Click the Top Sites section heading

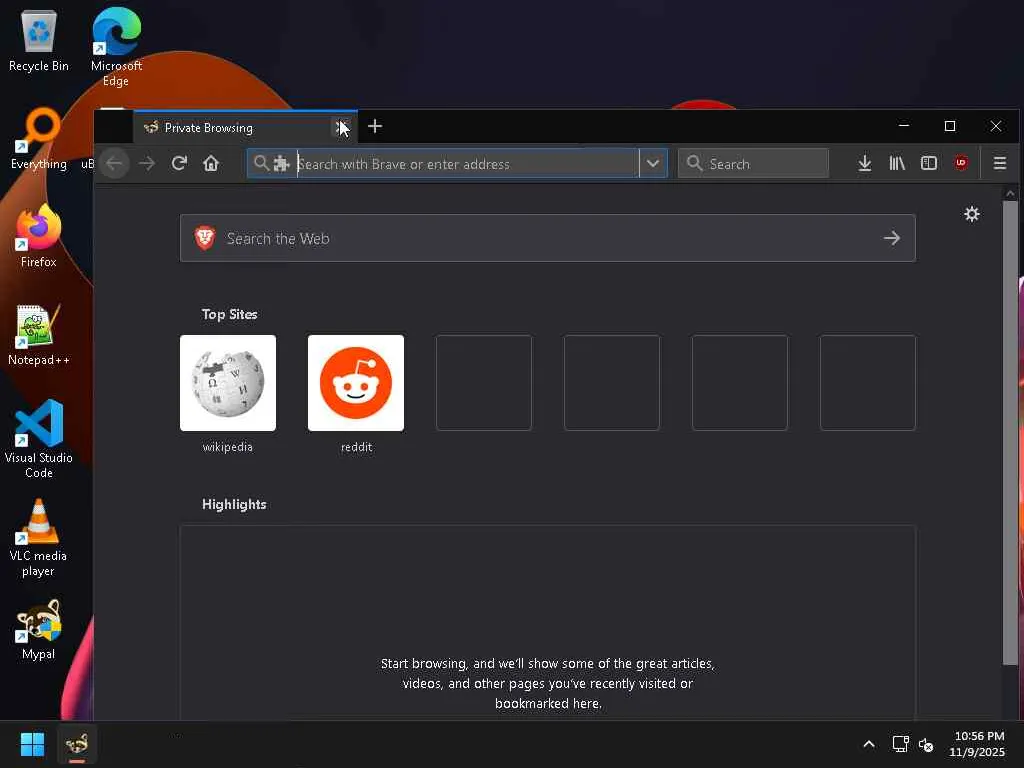tap(229, 314)
